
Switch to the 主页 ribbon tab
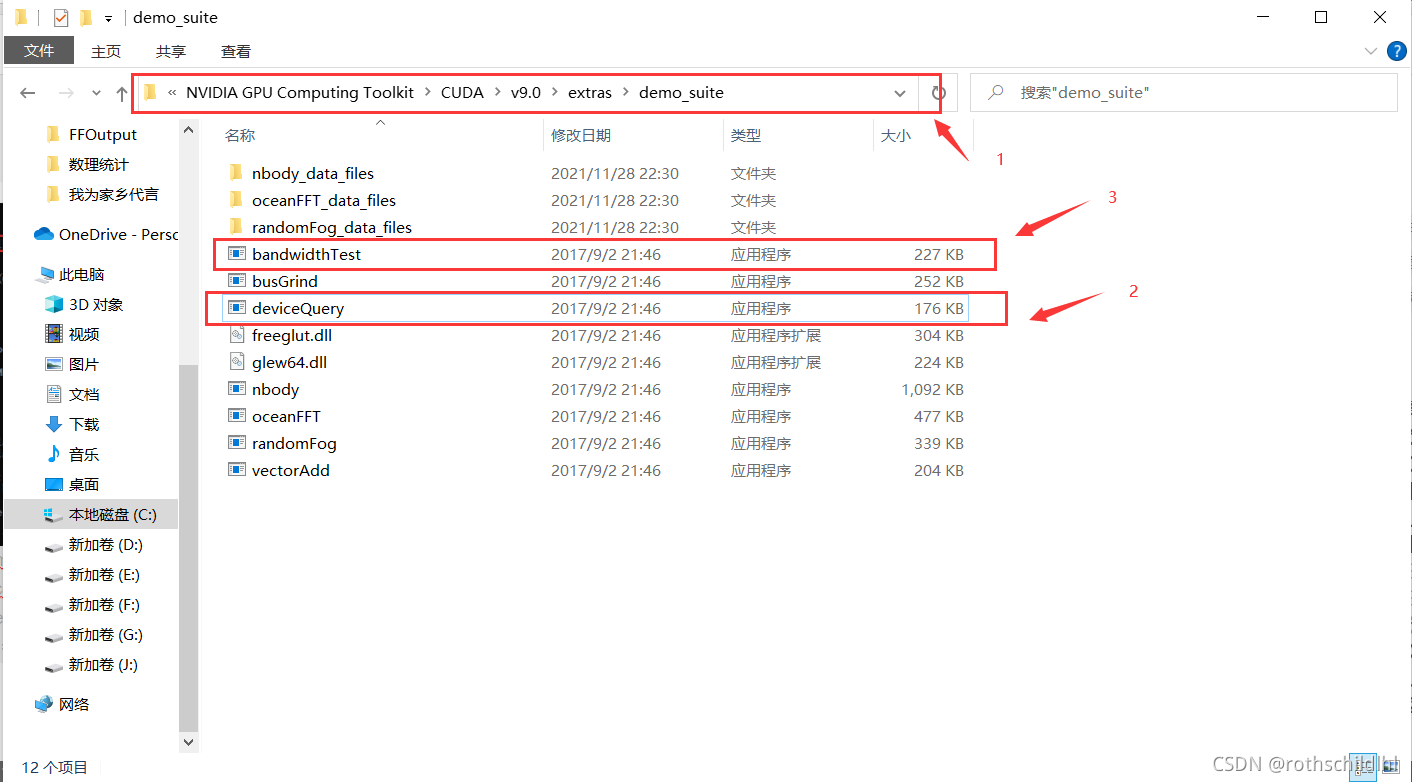(106, 51)
